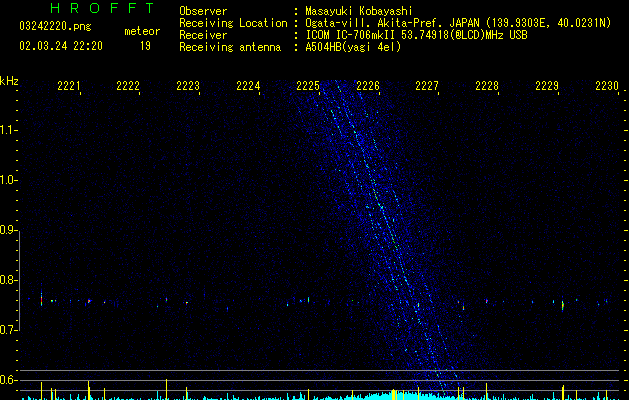
Task: Click the 0.6 kHz frequency tick label
Action: coord(8,380)
